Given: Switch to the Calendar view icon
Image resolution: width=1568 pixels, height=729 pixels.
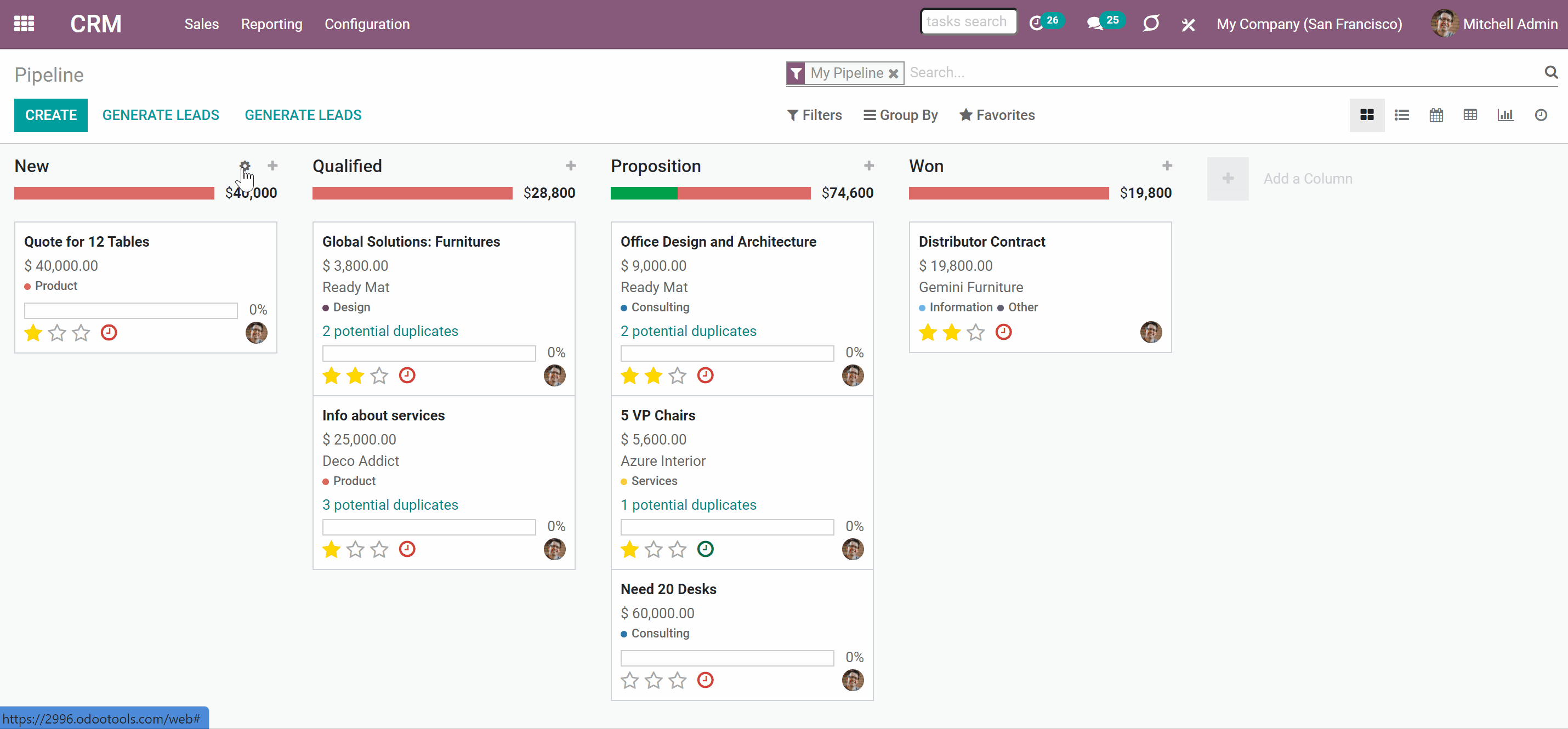Looking at the screenshot, I should point(1436,115).
